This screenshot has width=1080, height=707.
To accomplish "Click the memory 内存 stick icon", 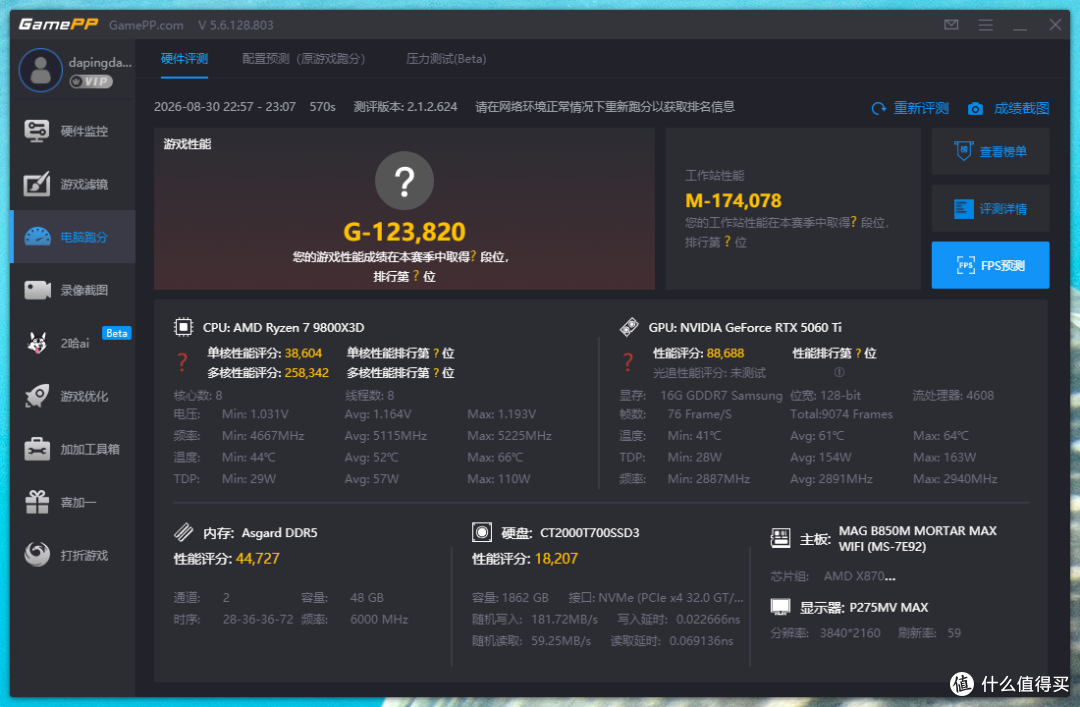I will [183, 532].
